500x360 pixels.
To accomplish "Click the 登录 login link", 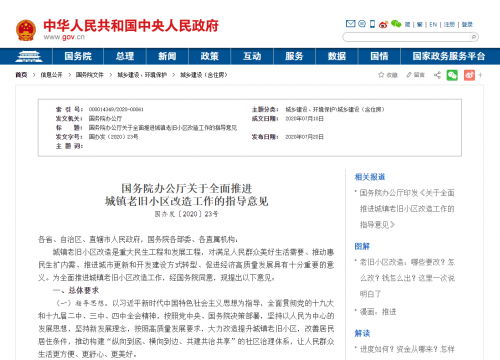I will tap(467, 24).
